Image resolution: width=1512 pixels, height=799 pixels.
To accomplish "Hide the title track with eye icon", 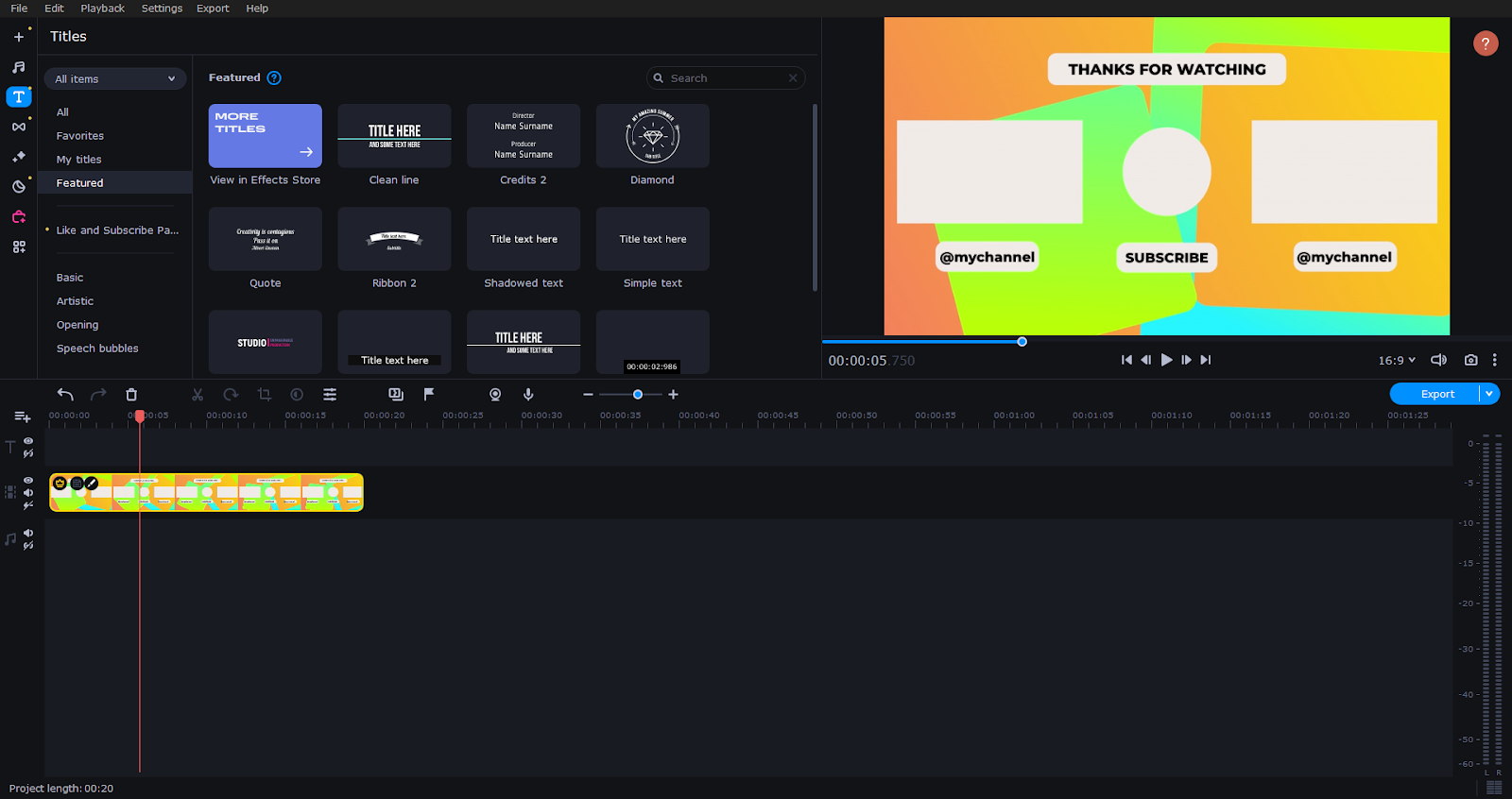I will pyautogui.click(x=28, y=441).
